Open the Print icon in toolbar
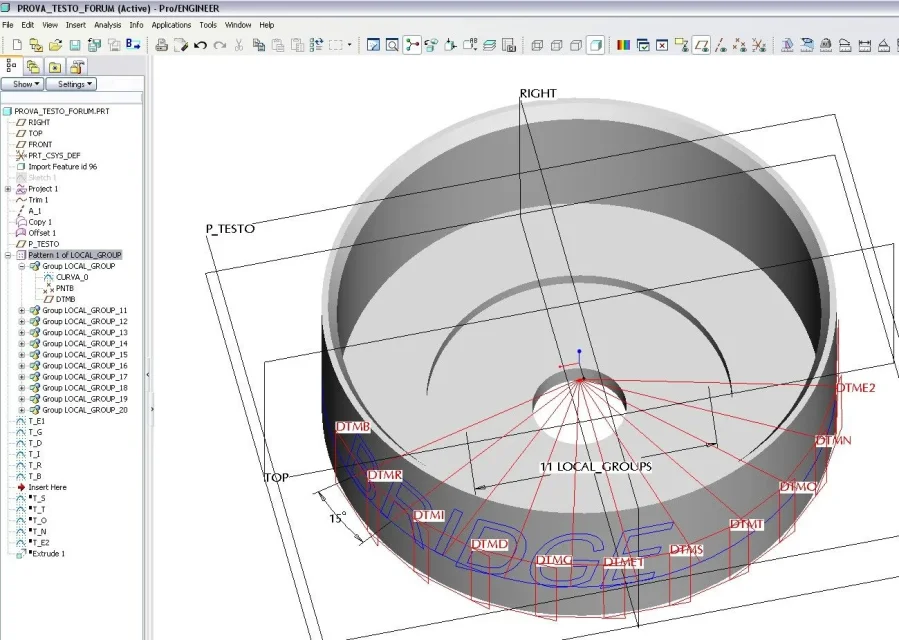 pos(162,45)
